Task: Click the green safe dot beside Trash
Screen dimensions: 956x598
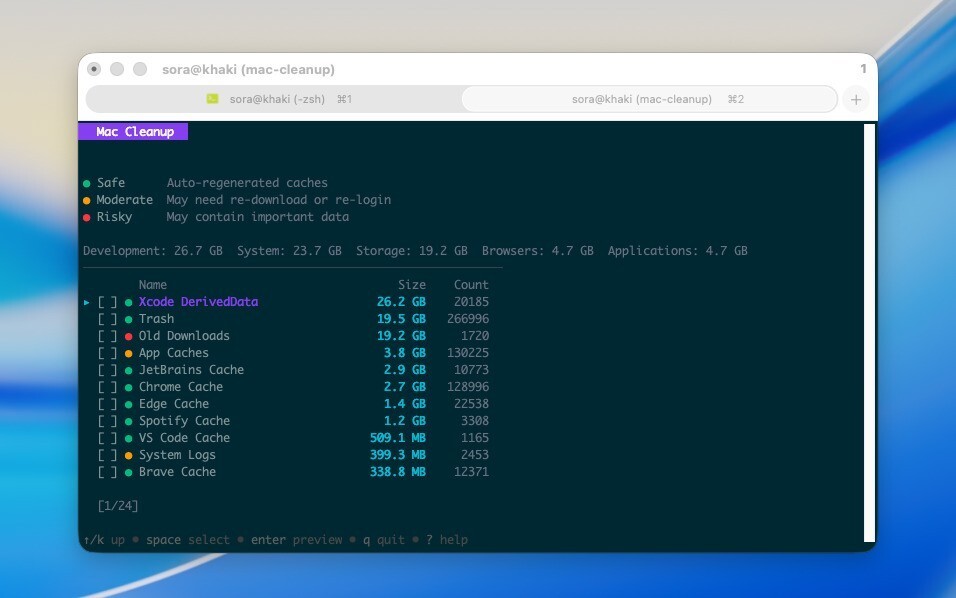Action: coord(129,319)
